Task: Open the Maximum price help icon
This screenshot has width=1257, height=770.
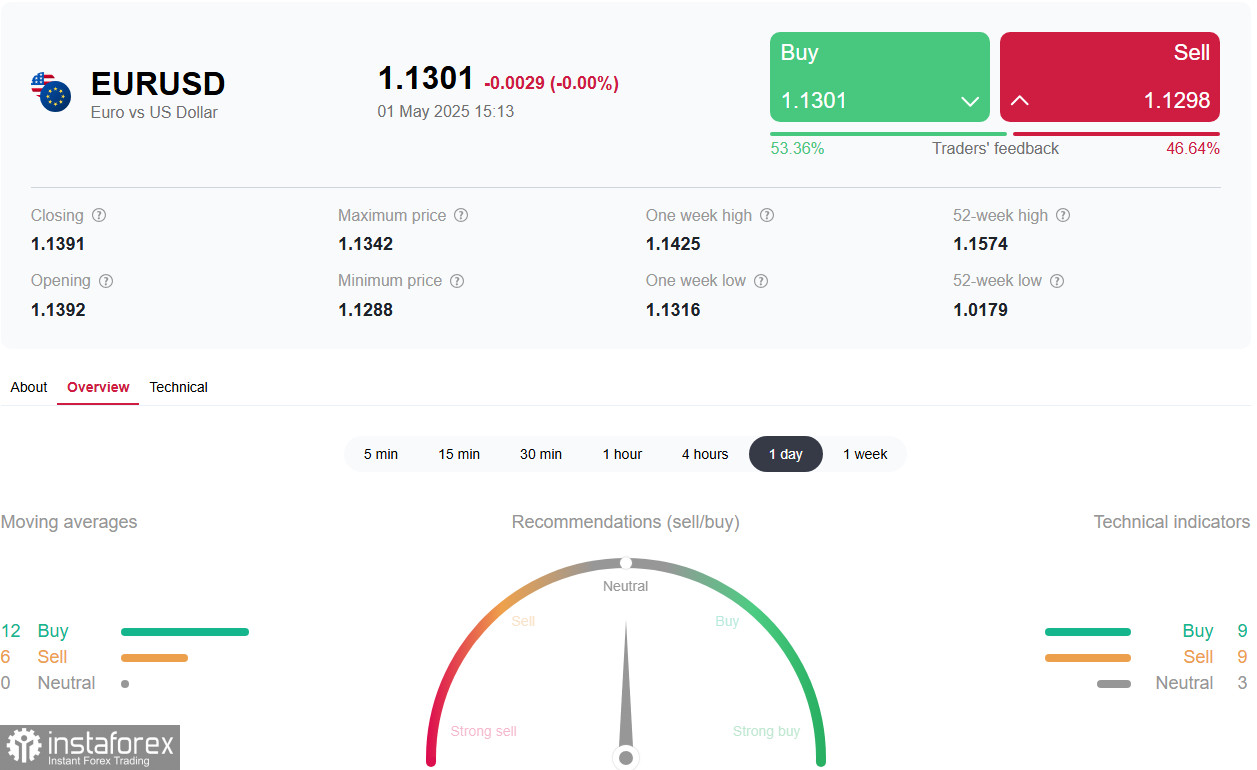Action: (461, 215)
